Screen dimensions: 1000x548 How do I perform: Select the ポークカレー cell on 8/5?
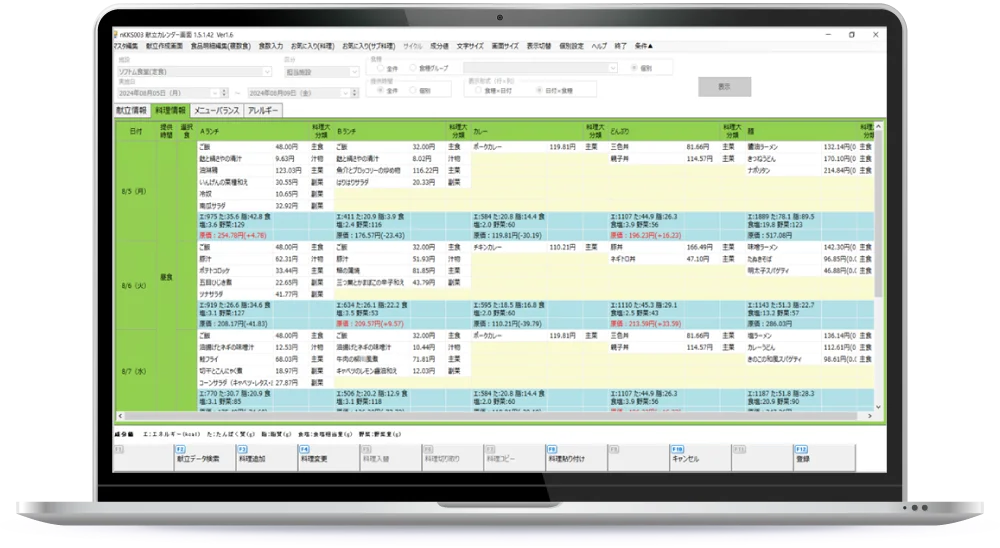[x=495, y=146]
